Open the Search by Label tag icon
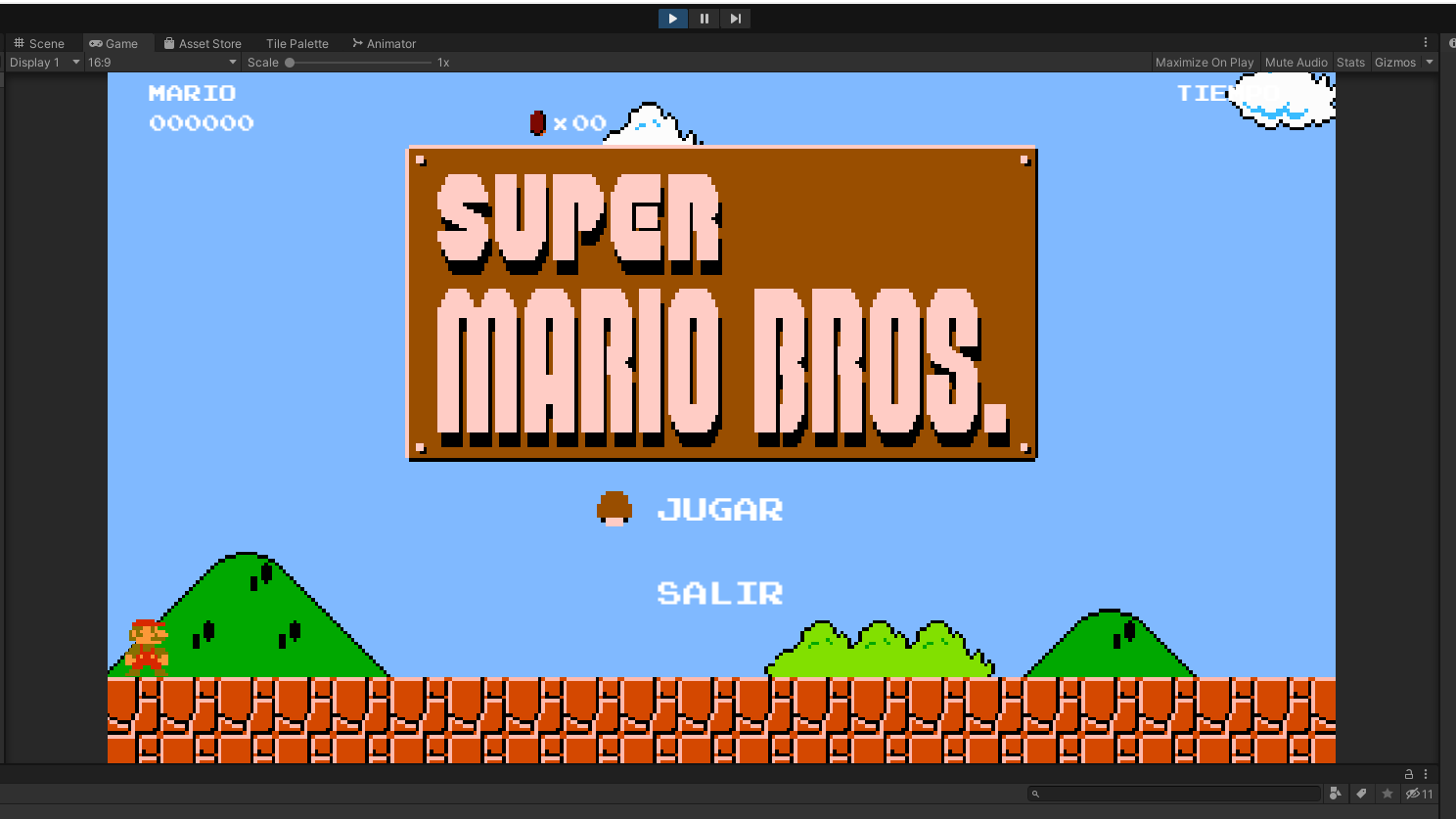Viewport: 1456px width, 819px height. point(1361,794)
